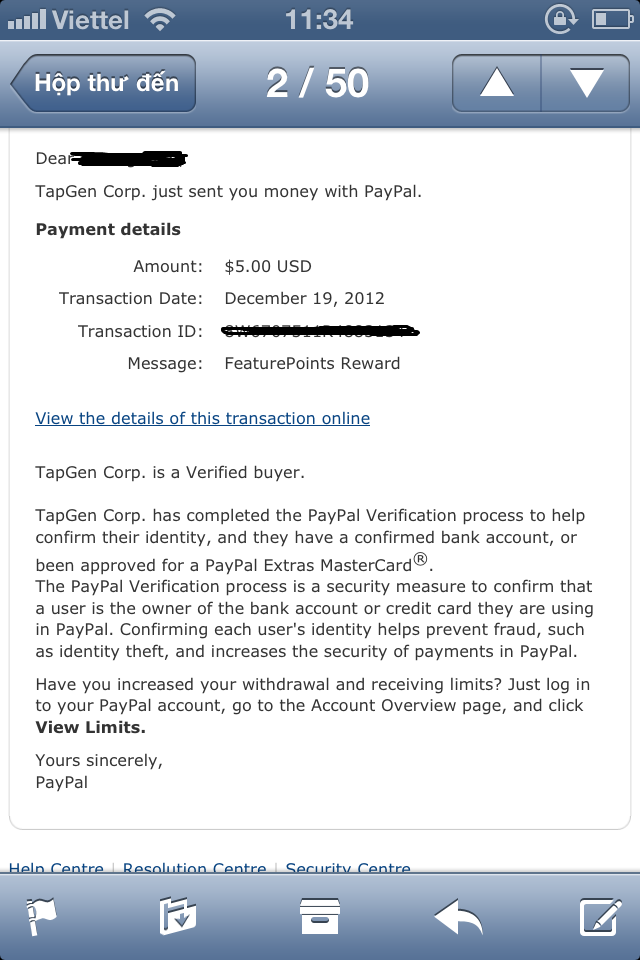Tap the battery indicator in status bar
640x960 pixels.
612,19
